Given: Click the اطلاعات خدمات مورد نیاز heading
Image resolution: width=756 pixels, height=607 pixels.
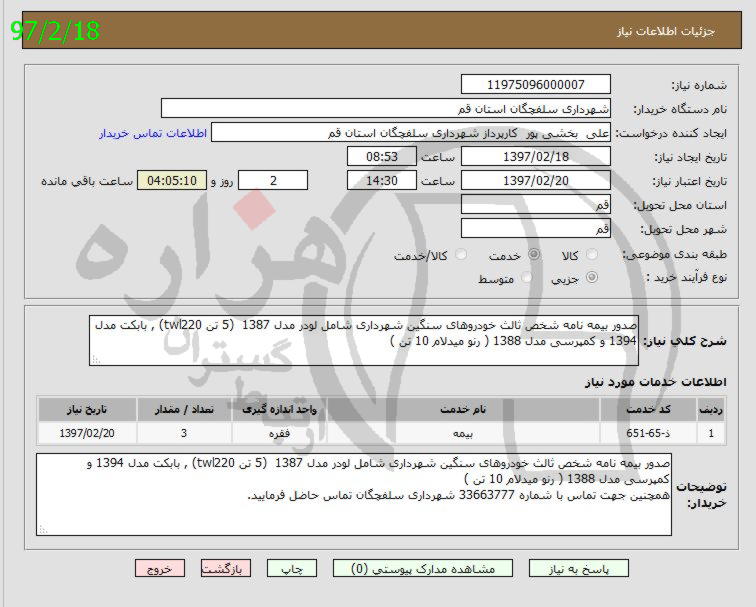Looking at the screenshot, I should 656,382.
